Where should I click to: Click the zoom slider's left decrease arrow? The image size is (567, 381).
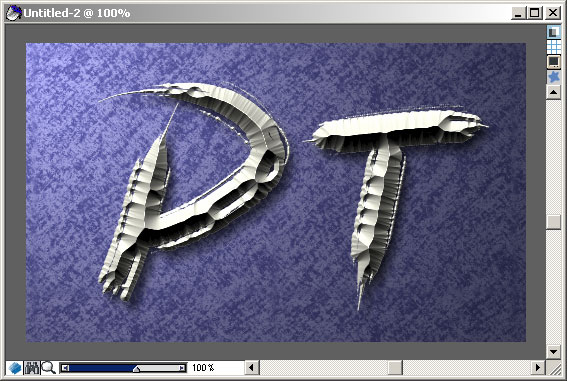coord(65,368)
